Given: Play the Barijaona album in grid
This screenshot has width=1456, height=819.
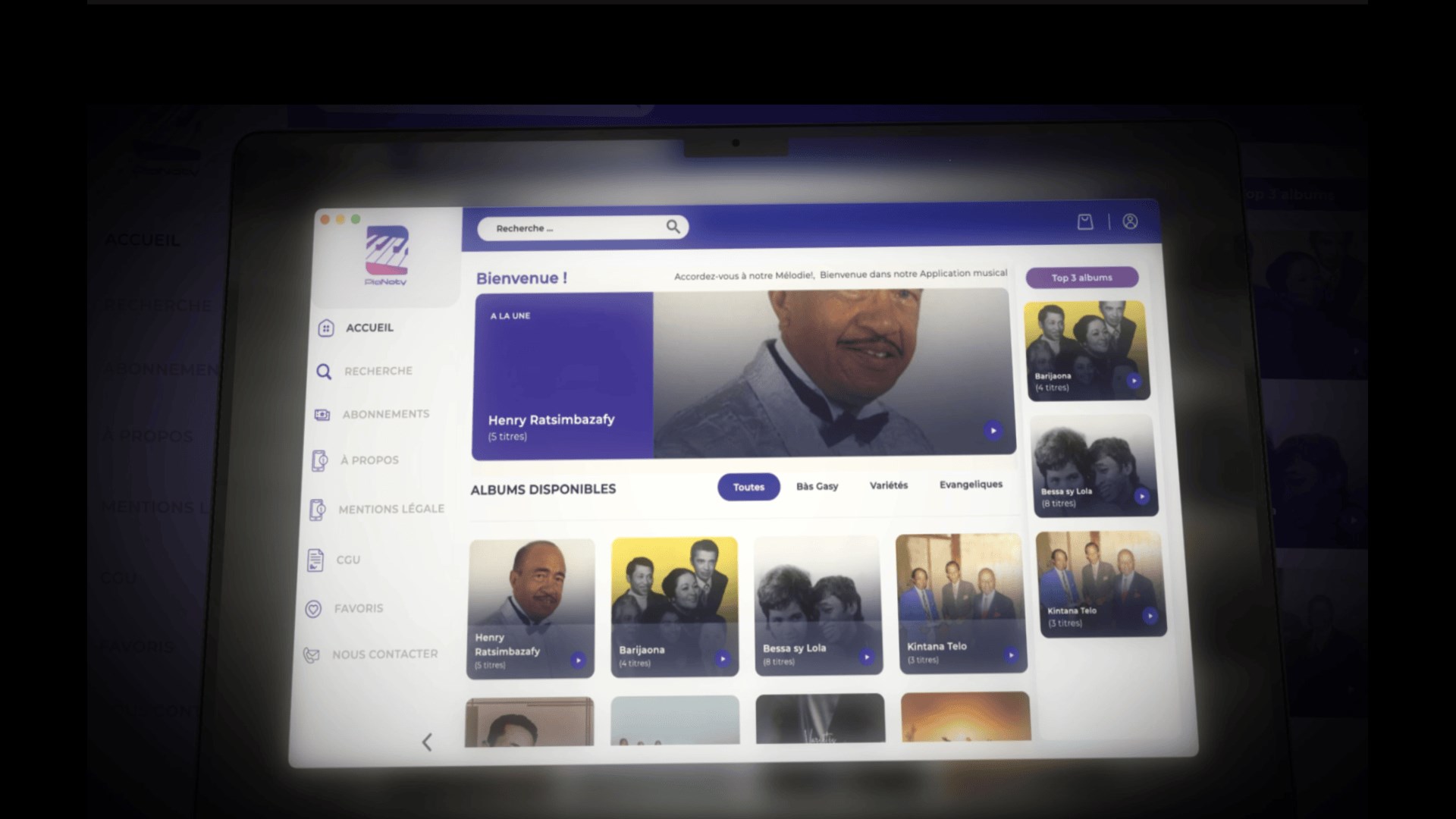Looking at the screenshot, I should point(722,659).
